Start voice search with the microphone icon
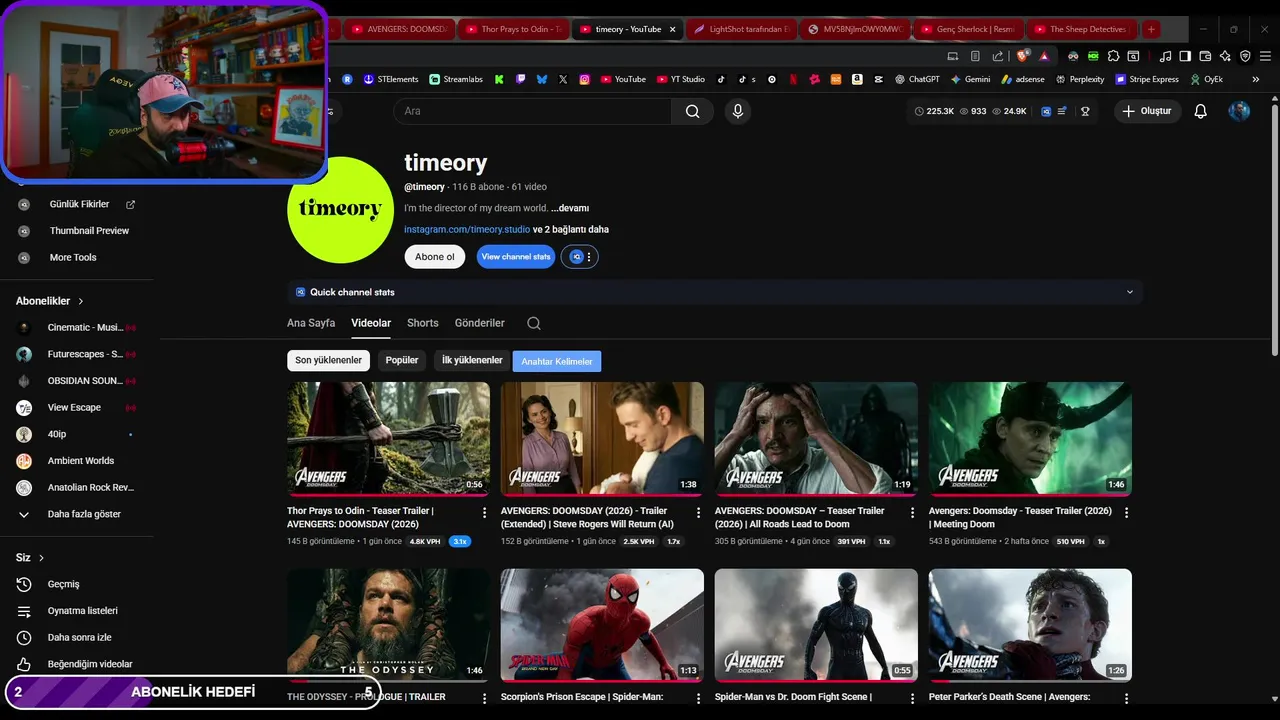Screen dimensions: 1280x720 point(738,111)
